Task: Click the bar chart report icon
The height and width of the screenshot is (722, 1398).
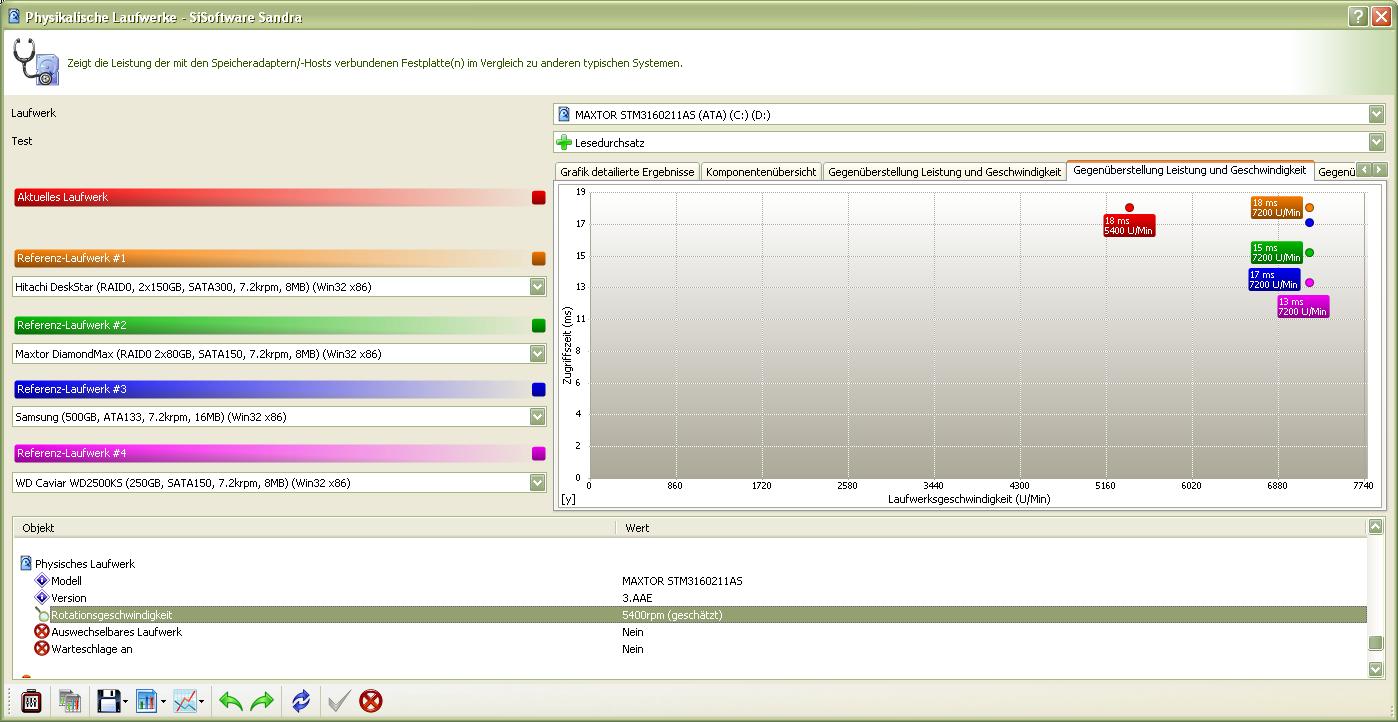Action: [146, 701]
